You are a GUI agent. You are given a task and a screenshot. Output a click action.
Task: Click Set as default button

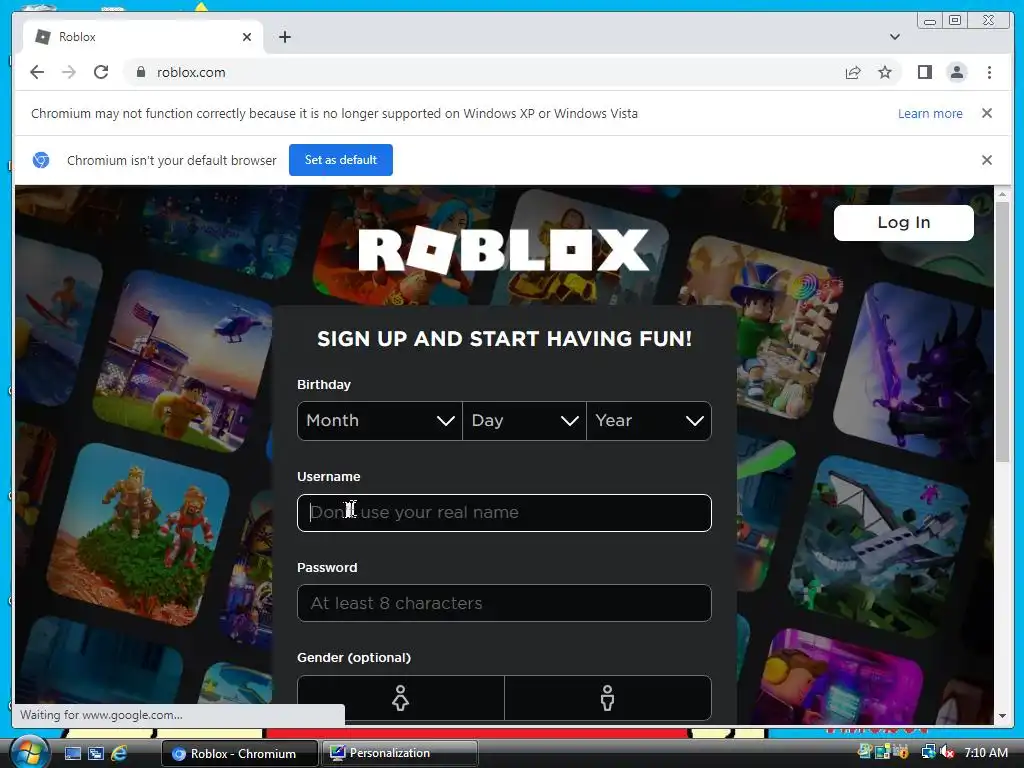pyautogui.click(x=341, y=160)
